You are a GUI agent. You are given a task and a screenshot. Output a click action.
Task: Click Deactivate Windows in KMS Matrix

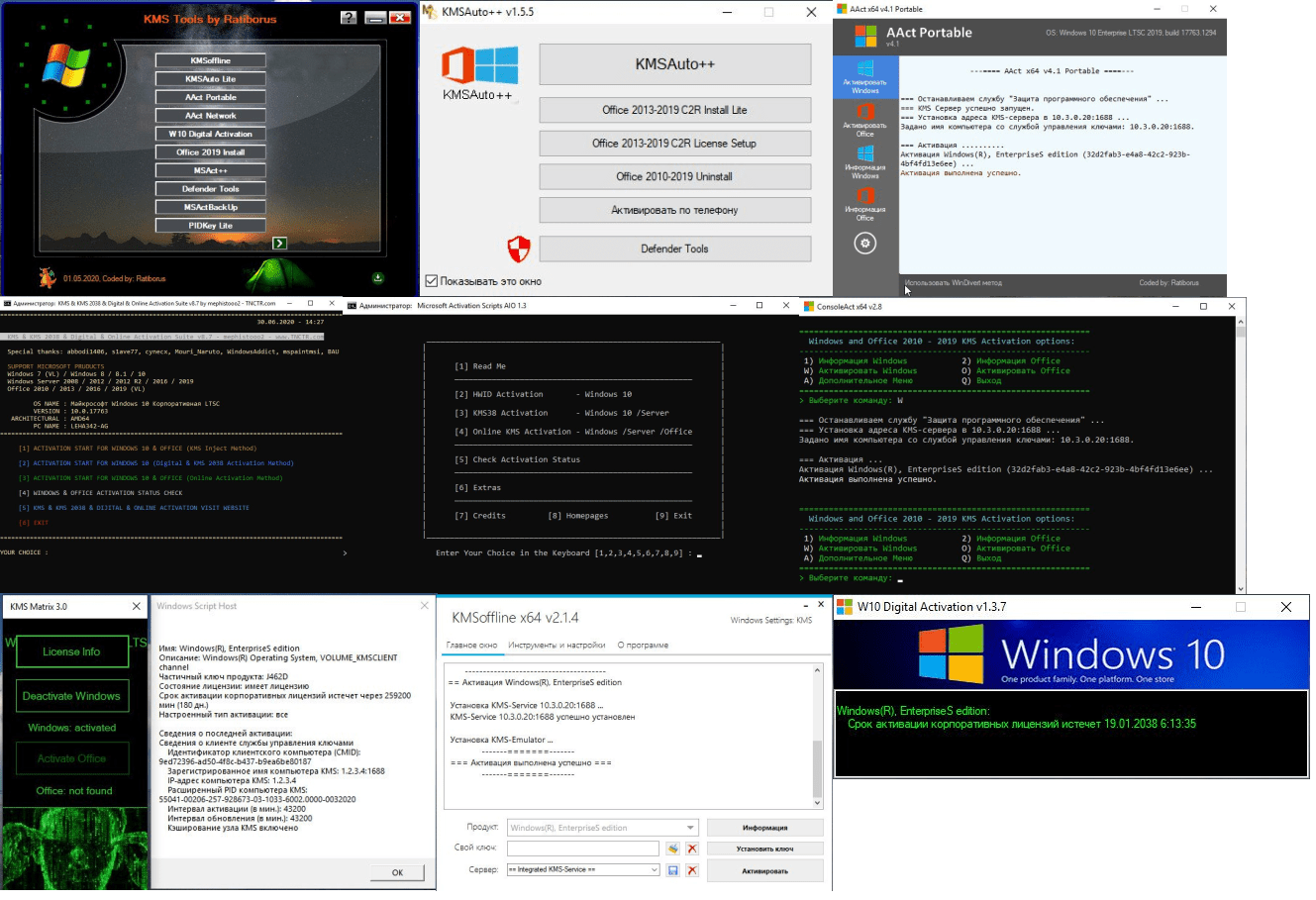coord(71,696)
